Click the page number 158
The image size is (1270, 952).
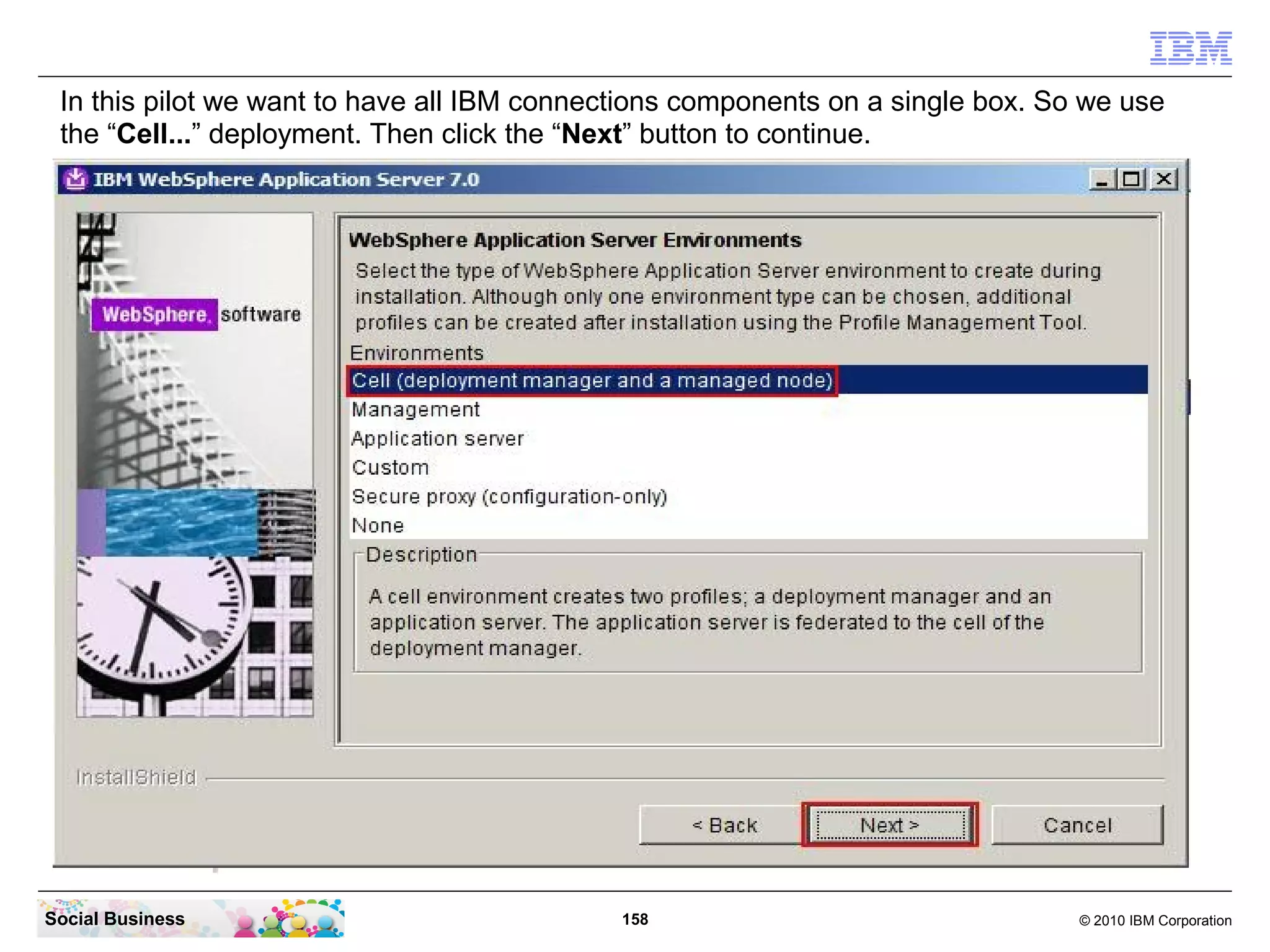pos(635,919)
